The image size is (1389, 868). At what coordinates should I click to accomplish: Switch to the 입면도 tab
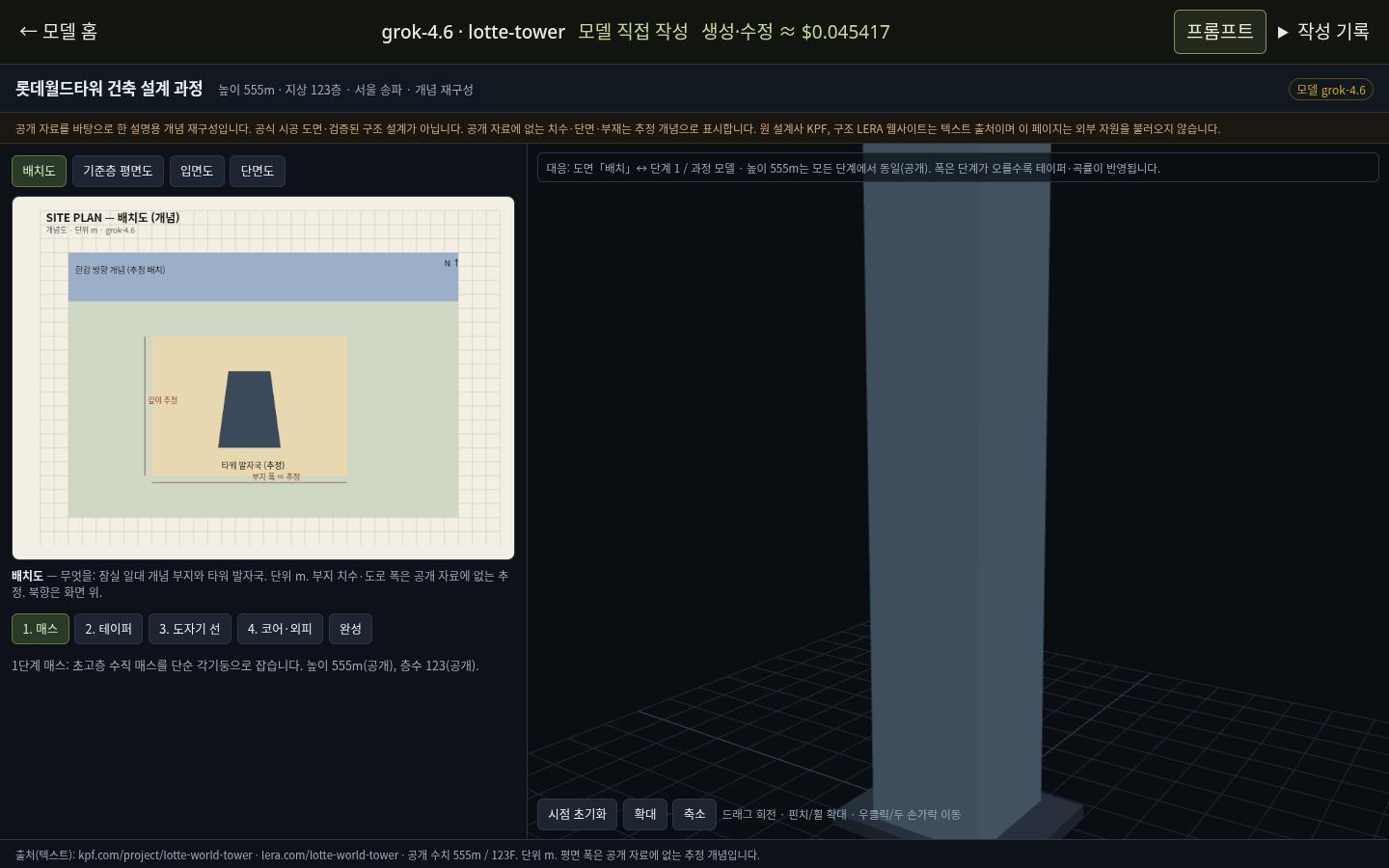click(197, 171)
